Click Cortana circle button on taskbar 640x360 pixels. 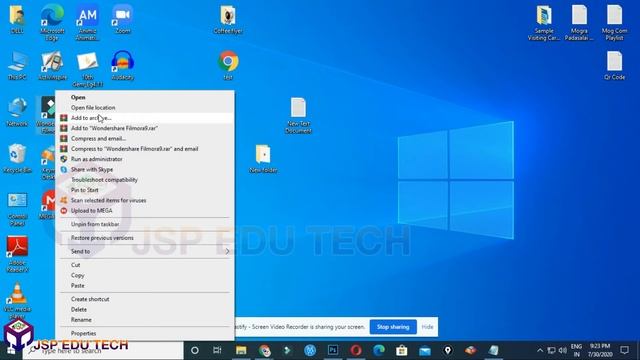pyautogui.click(x=195, y=350)
